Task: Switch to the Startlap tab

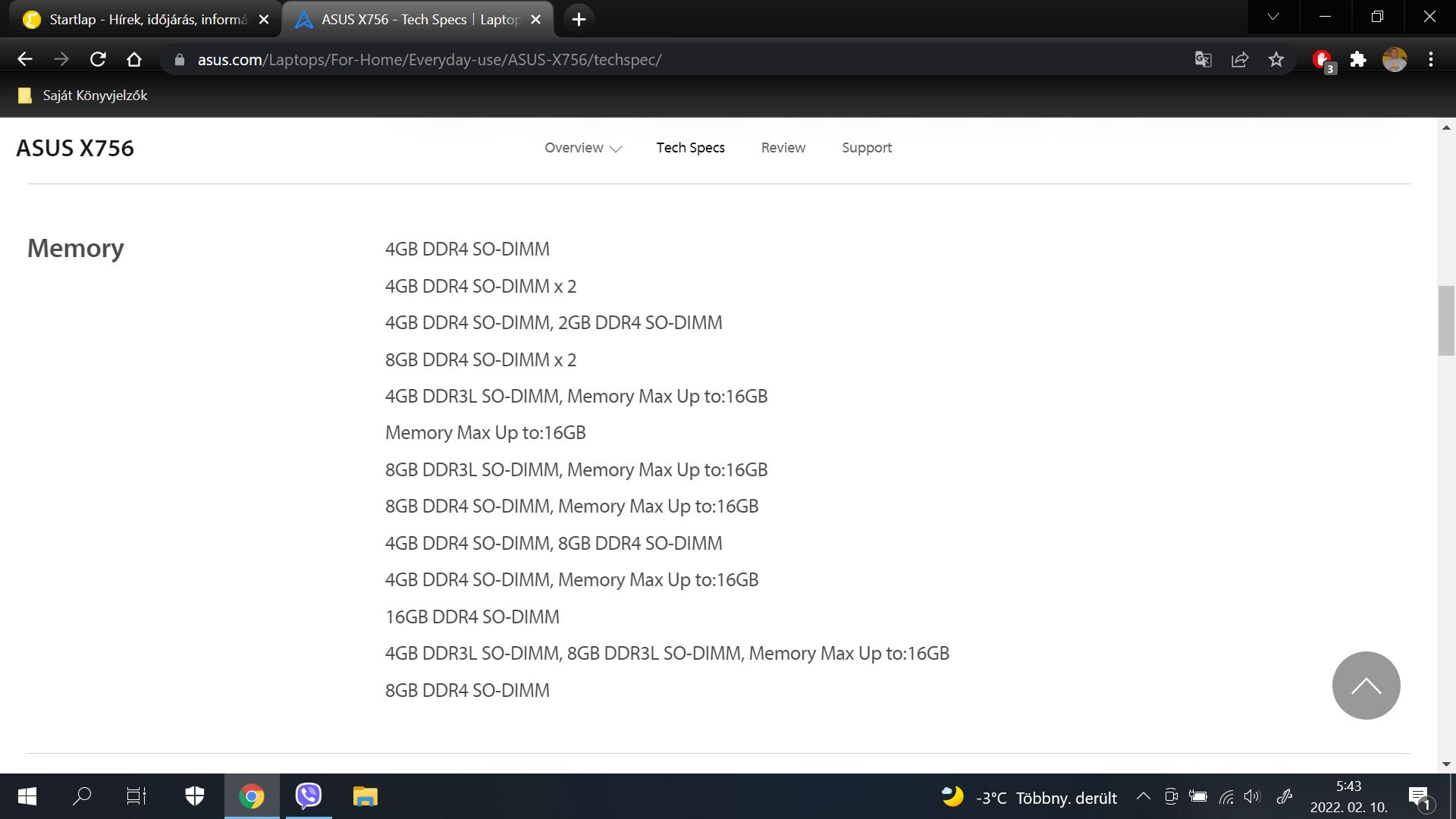Action: [x=148, y=20]
